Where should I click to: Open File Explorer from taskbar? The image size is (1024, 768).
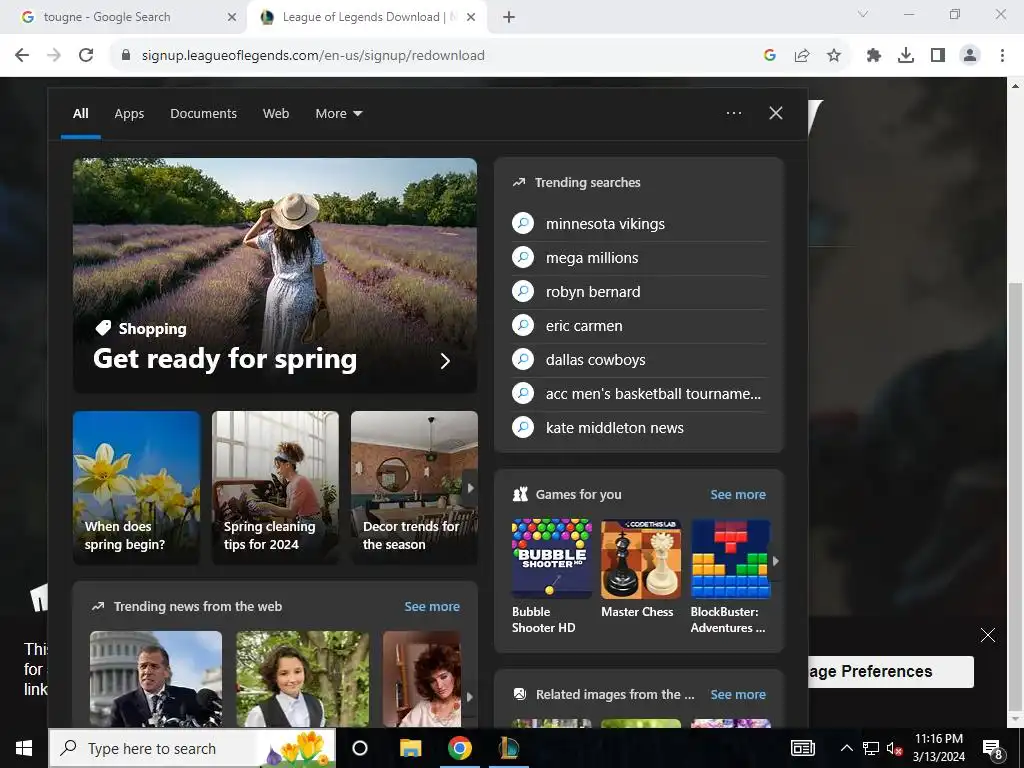click(x=410, y=748)
